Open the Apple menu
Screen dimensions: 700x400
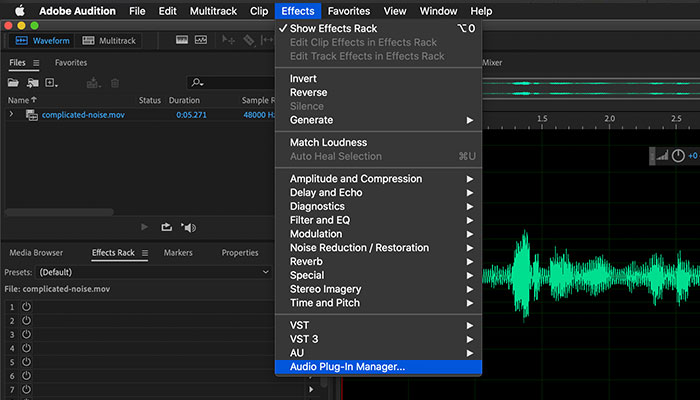coord(20,11)
